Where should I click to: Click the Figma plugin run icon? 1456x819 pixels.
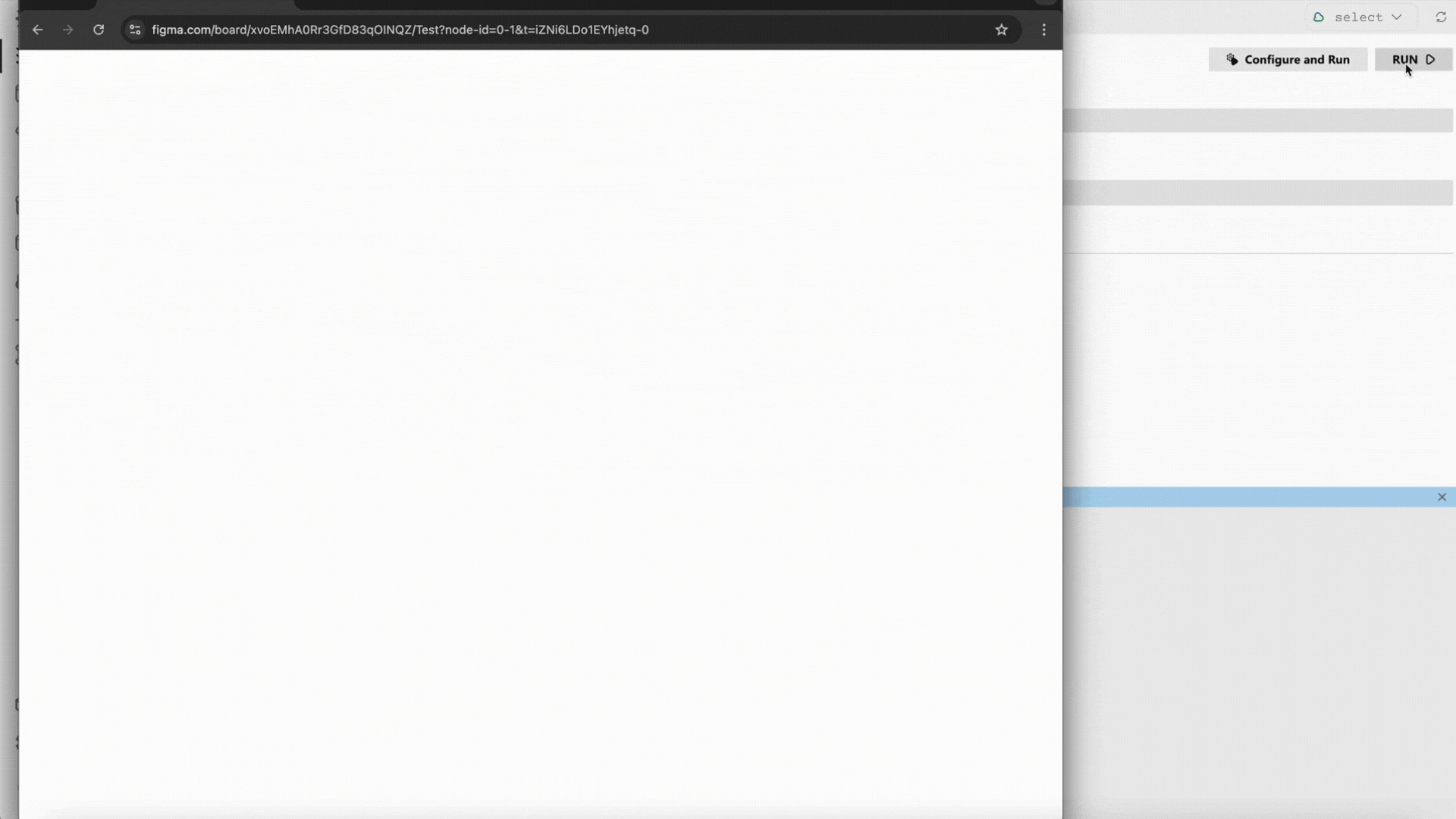pyautogui.click(x=1429, y=59)
